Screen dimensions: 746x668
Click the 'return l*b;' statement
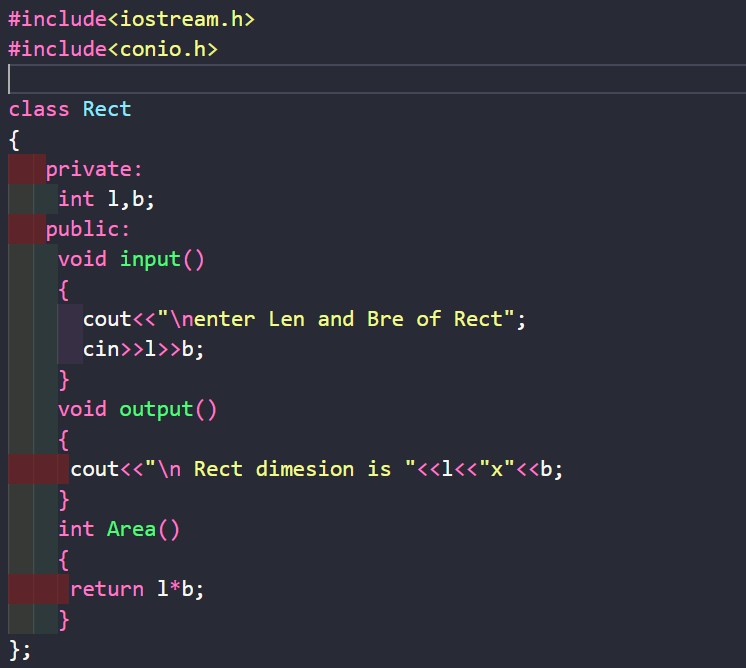137,589
